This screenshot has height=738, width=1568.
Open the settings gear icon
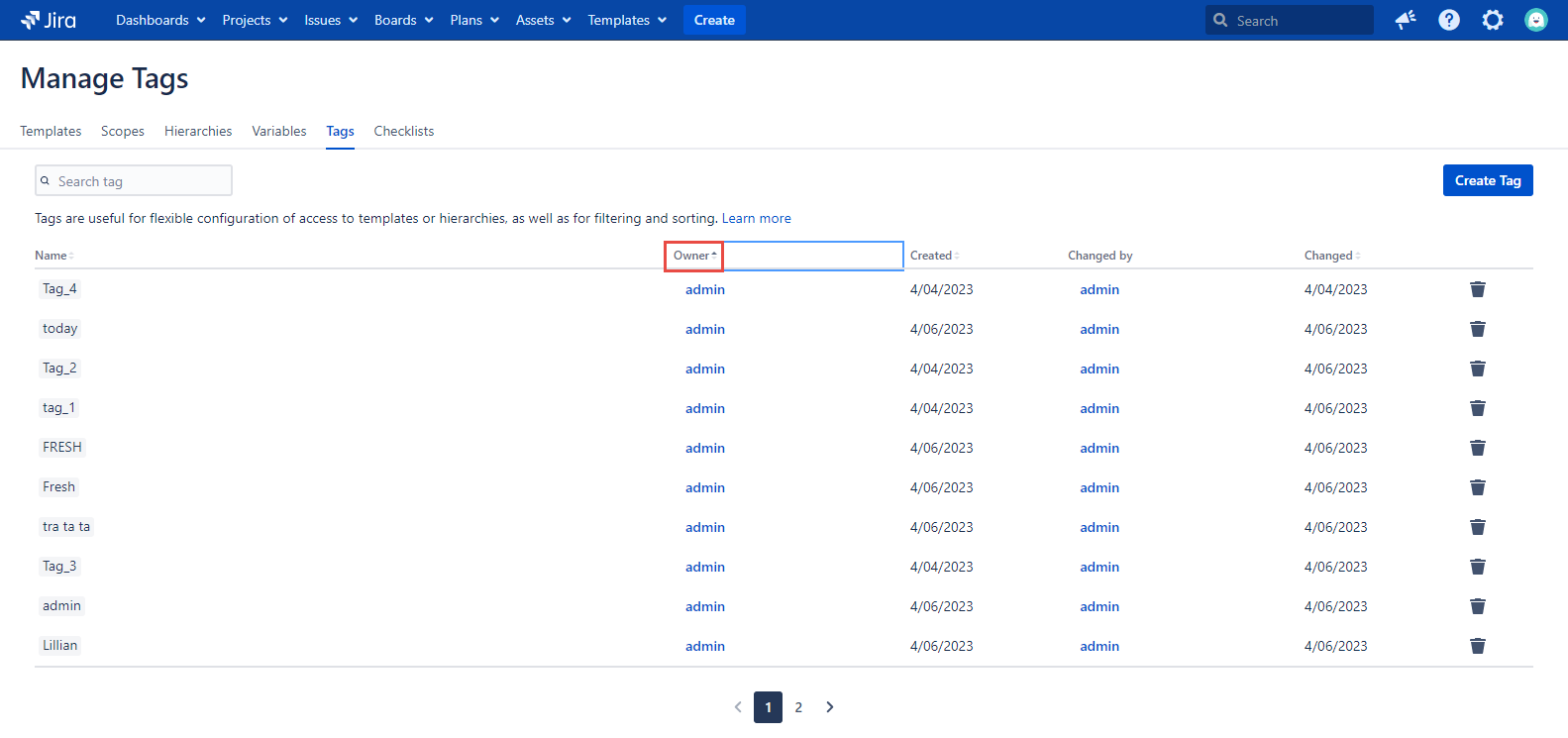1492,20
